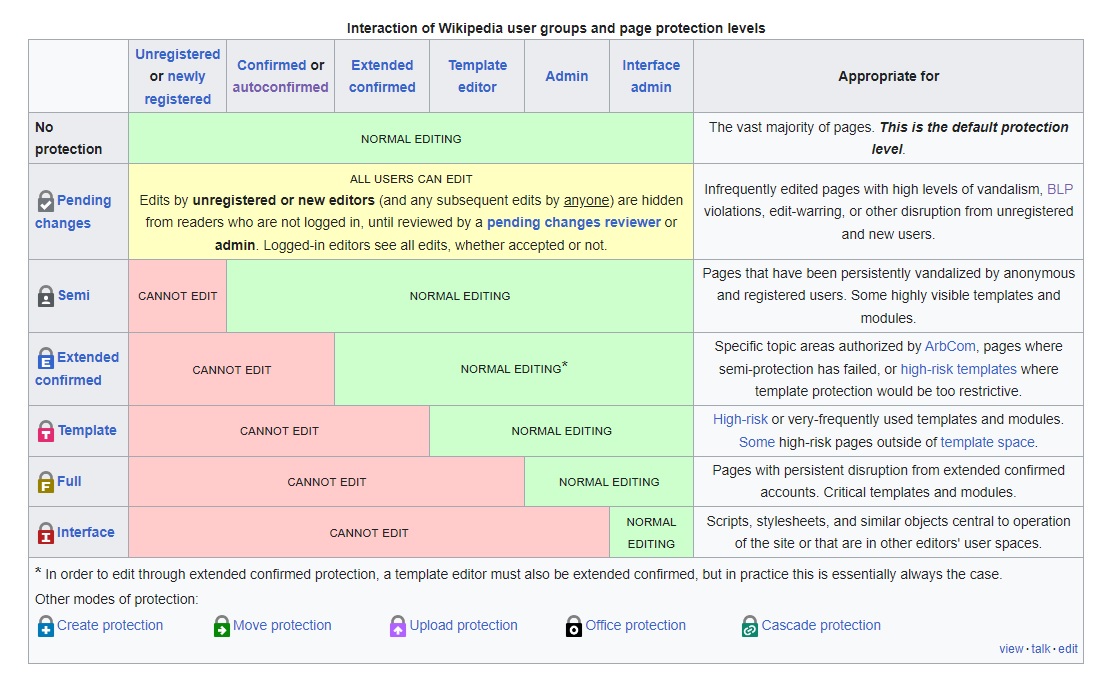Click the Office protection black padlock icon
The height and width of the screenshot is (689, 1109).
pyautogui.click(x=575, y=625)
